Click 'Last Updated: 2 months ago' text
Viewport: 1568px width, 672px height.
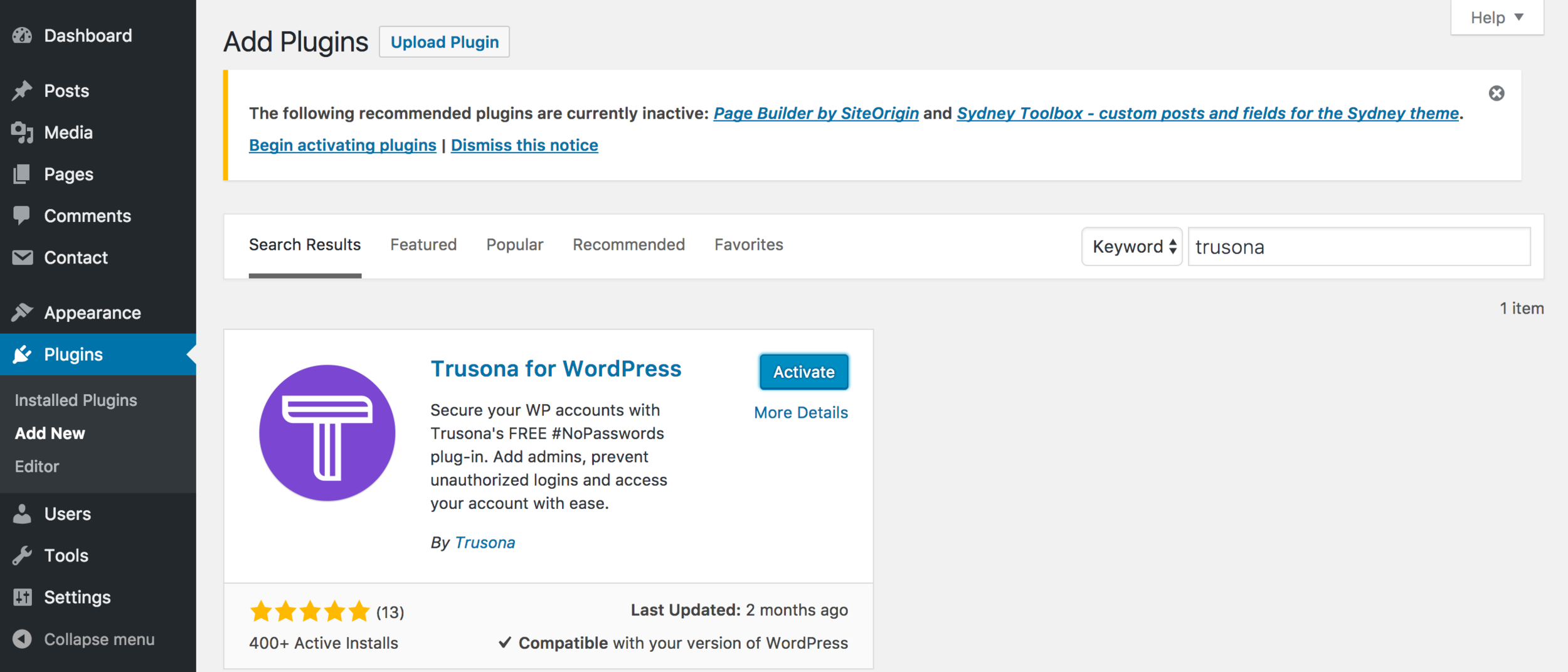click(739, 610)
